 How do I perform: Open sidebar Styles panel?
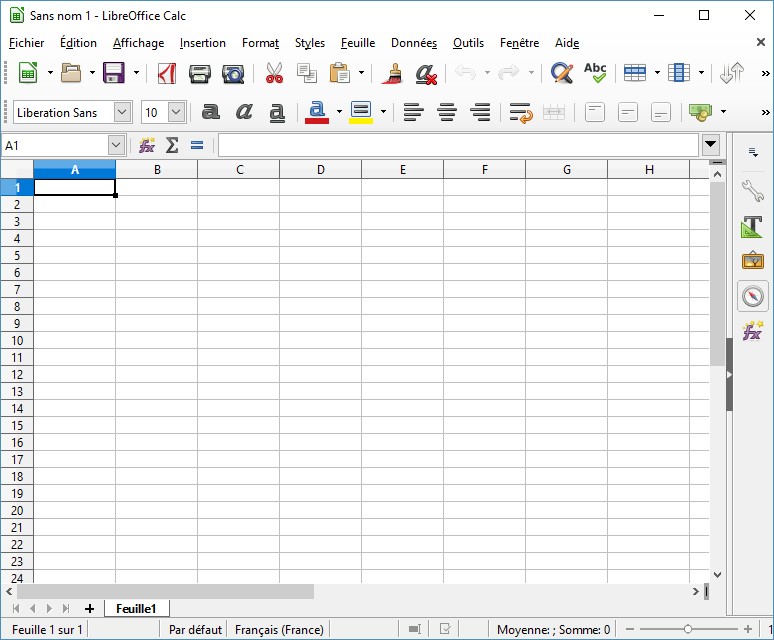click(x=752, y=227)
